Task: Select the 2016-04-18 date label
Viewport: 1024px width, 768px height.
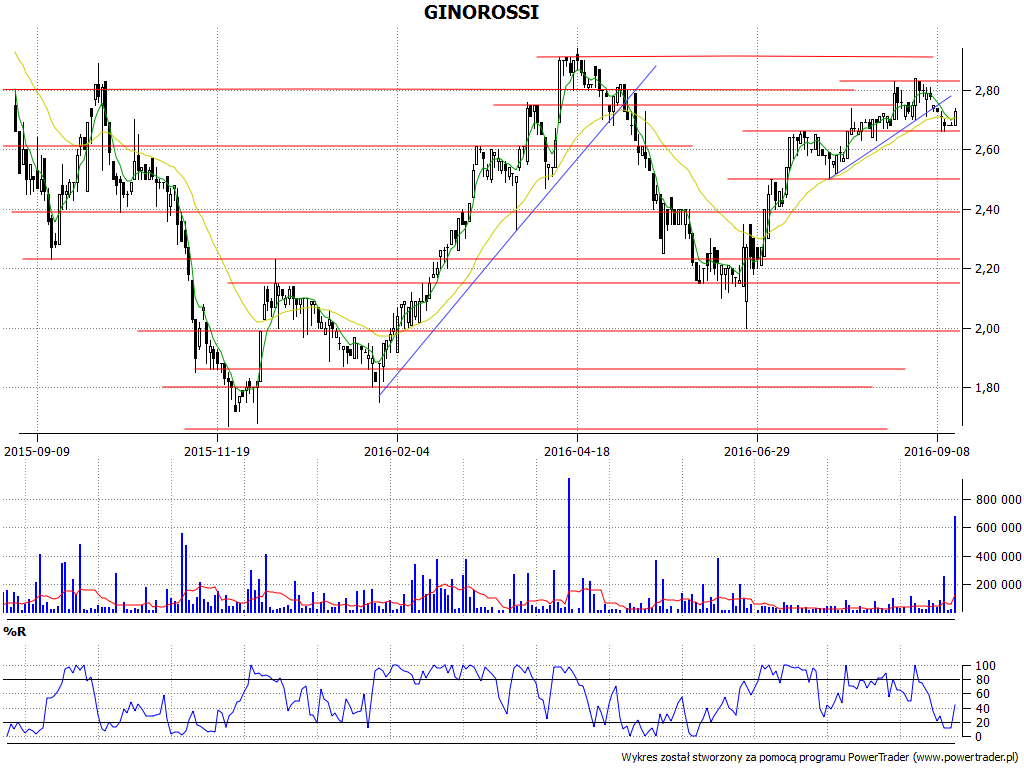Action: [x=577, y=451]
